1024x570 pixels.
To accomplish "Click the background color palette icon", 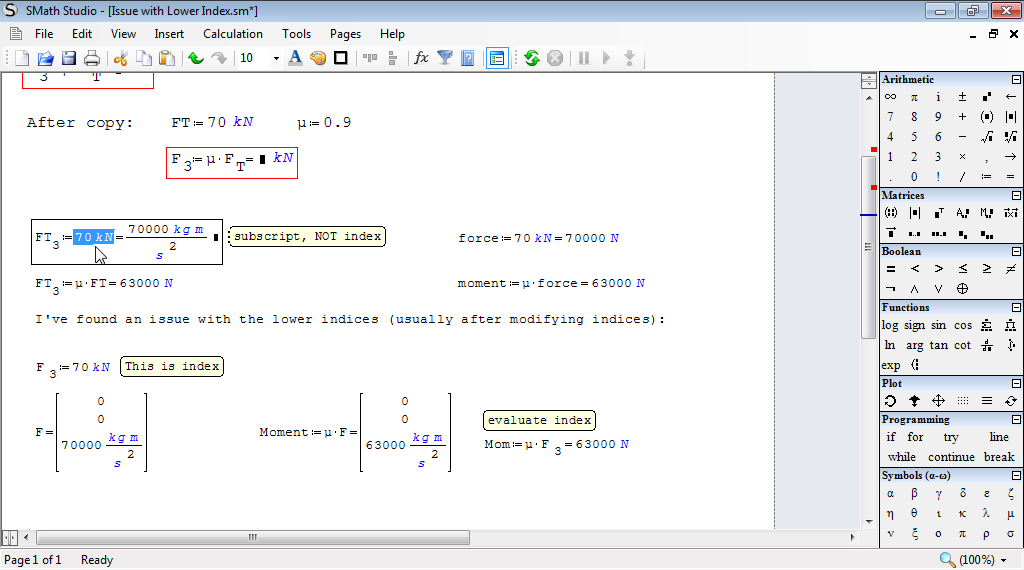I will (x=318, y=58).
